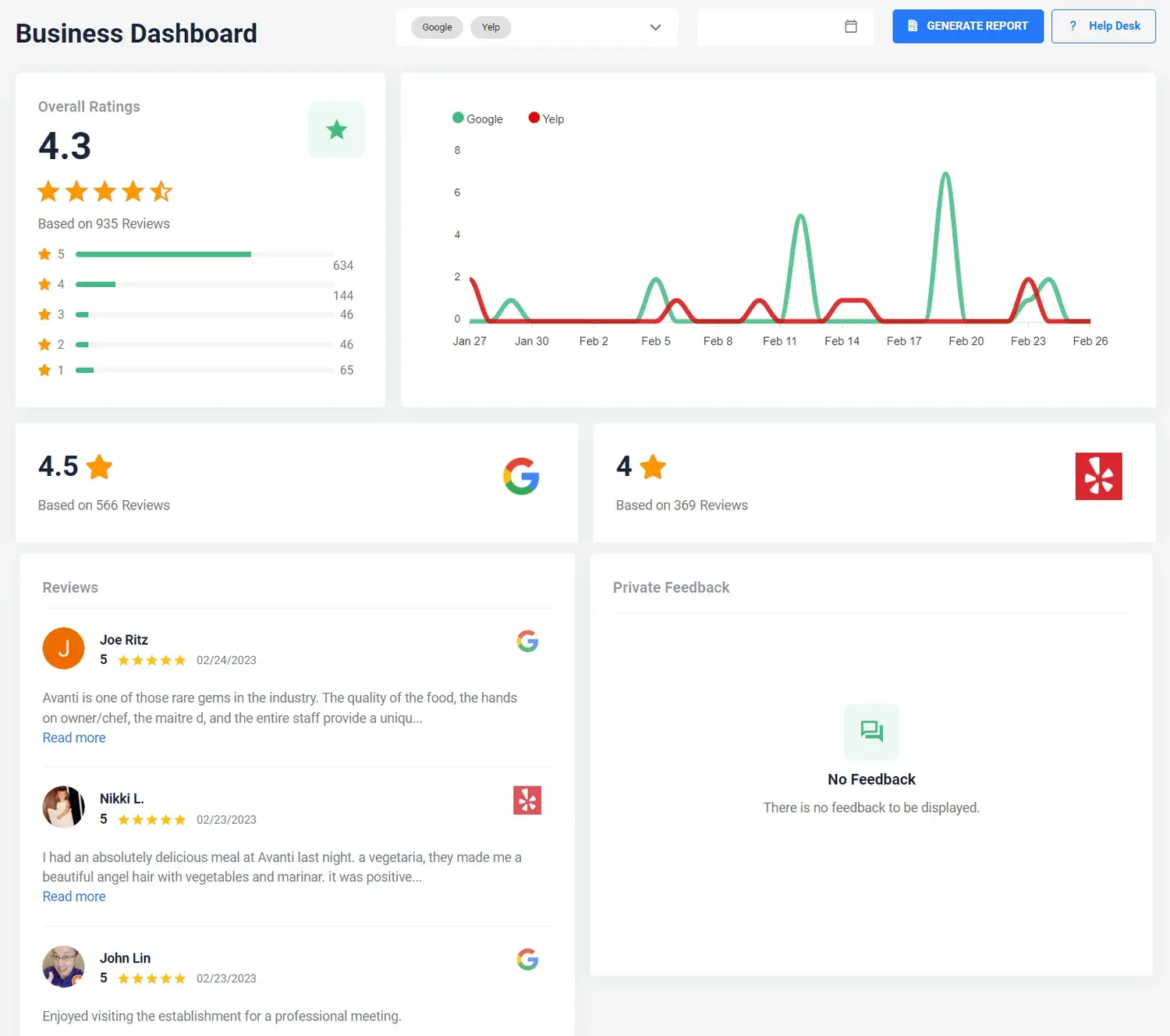Click the Google icon on John Lin's review
1170x1036 pixels.
click(527, 960)
